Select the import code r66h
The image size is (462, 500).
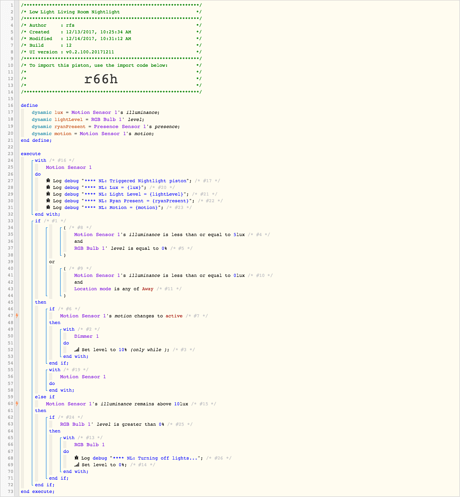pyautogui.click(x=101, y=80)
